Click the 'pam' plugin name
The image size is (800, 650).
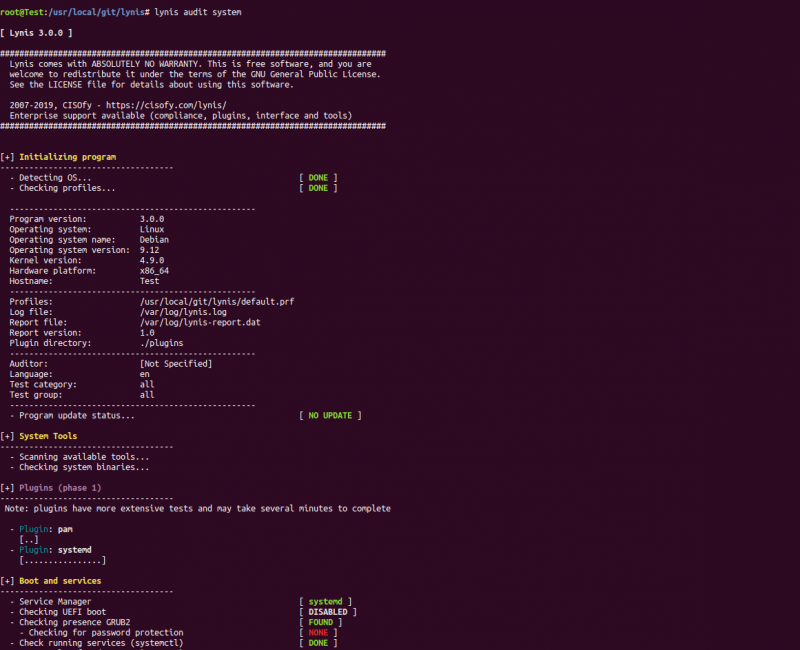(x=66, y=529)
